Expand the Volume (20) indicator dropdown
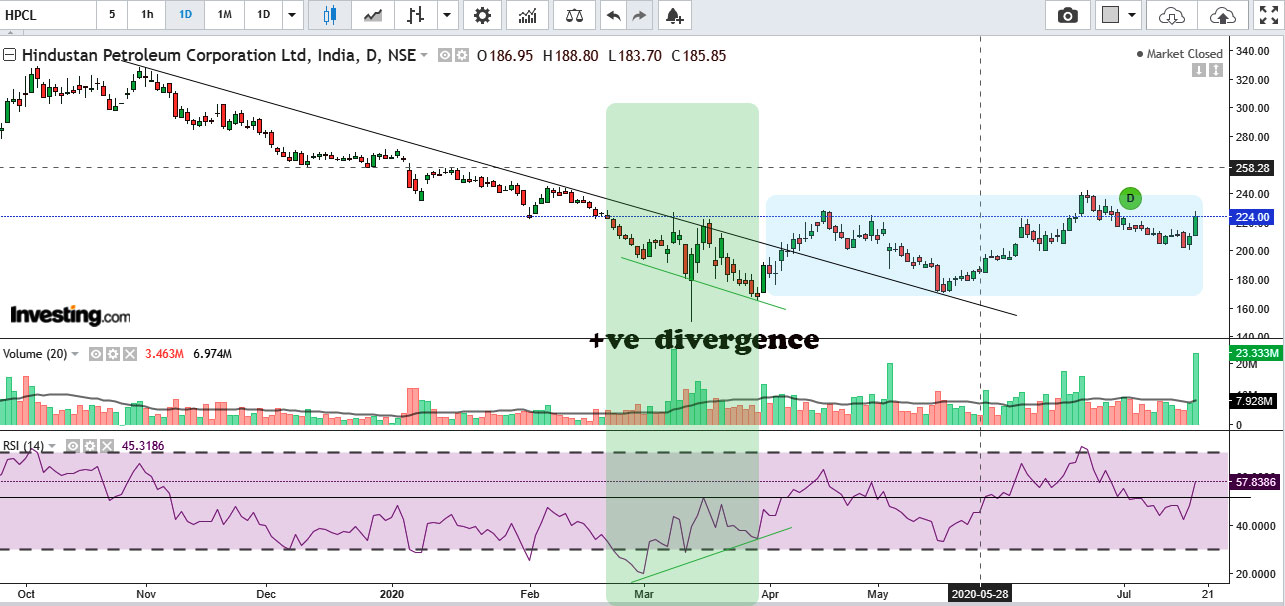The height and width of the screenshot is (606, 1285). tap(77, 354)
